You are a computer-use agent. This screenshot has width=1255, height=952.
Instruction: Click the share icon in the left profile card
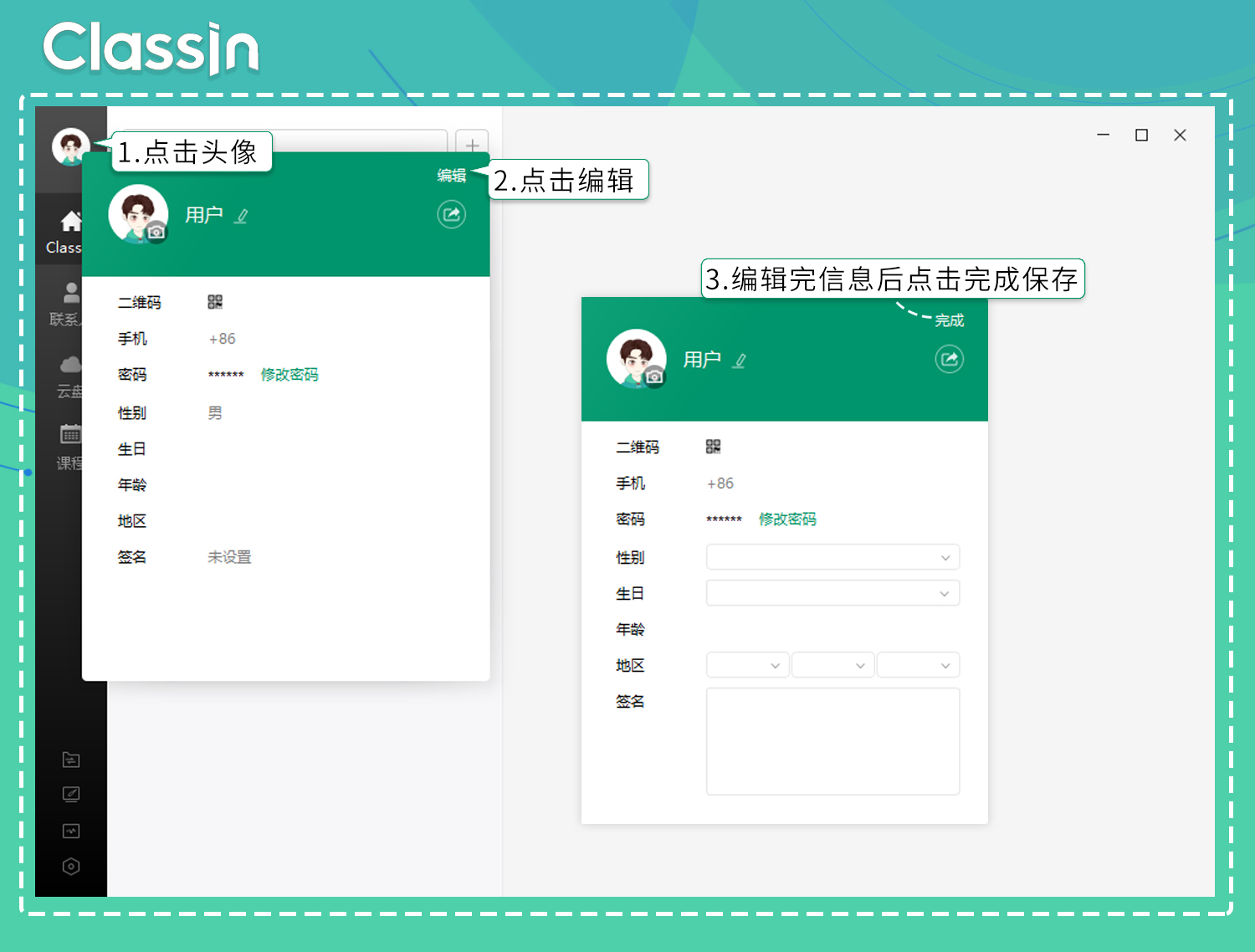452,215
